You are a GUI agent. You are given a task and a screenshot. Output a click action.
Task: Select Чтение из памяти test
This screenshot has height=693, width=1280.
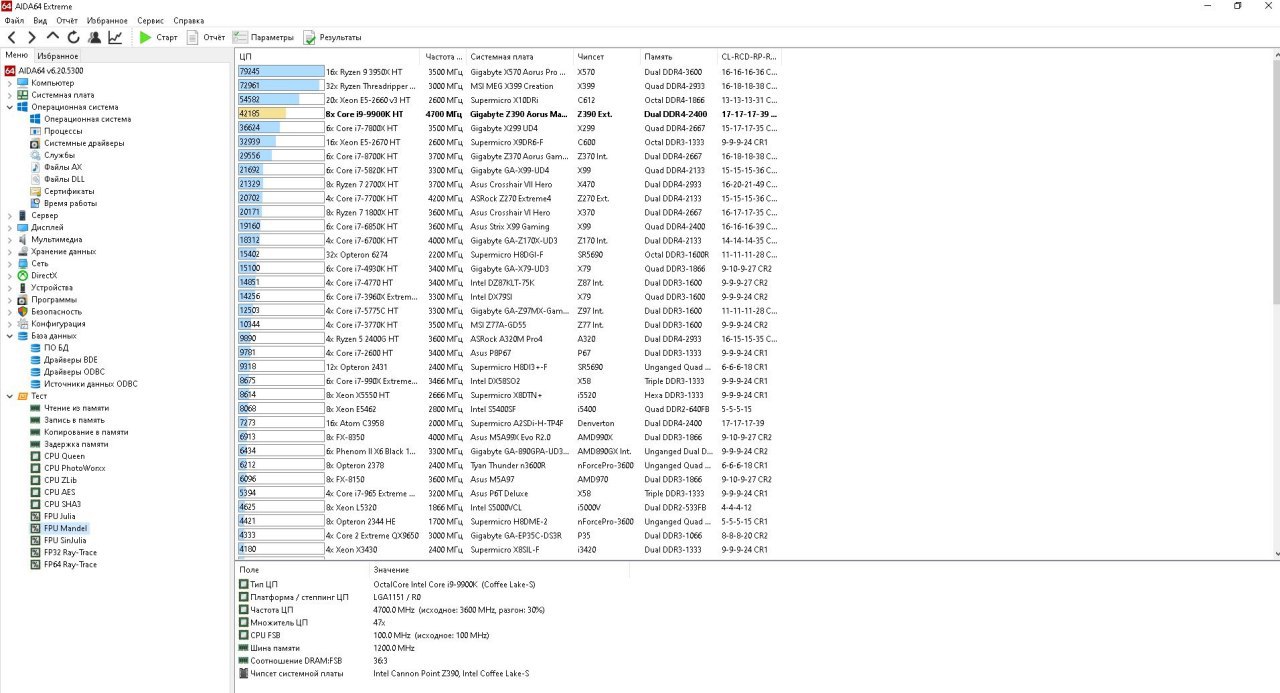click(69, 408)
